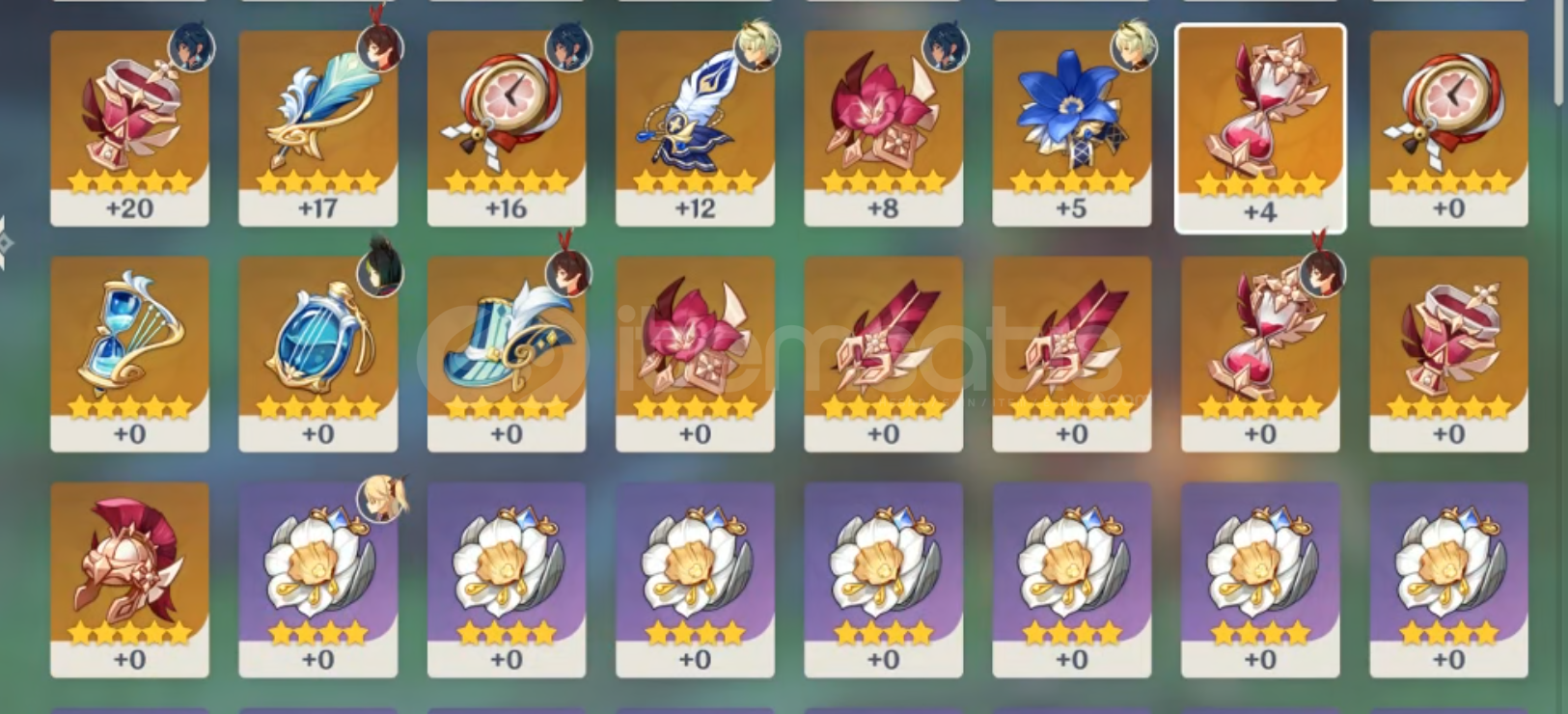The image size is (1568, 714).
Task: Select the second crimson feather beside Amber's hourglass
Action: click(x=1071, y=354)
